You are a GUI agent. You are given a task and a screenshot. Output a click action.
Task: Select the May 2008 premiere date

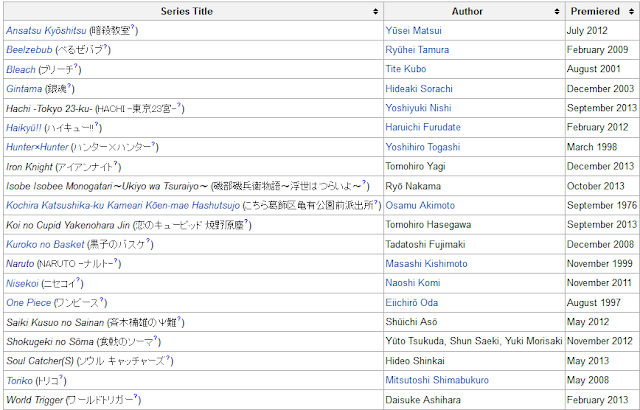(x=588, y=380)
